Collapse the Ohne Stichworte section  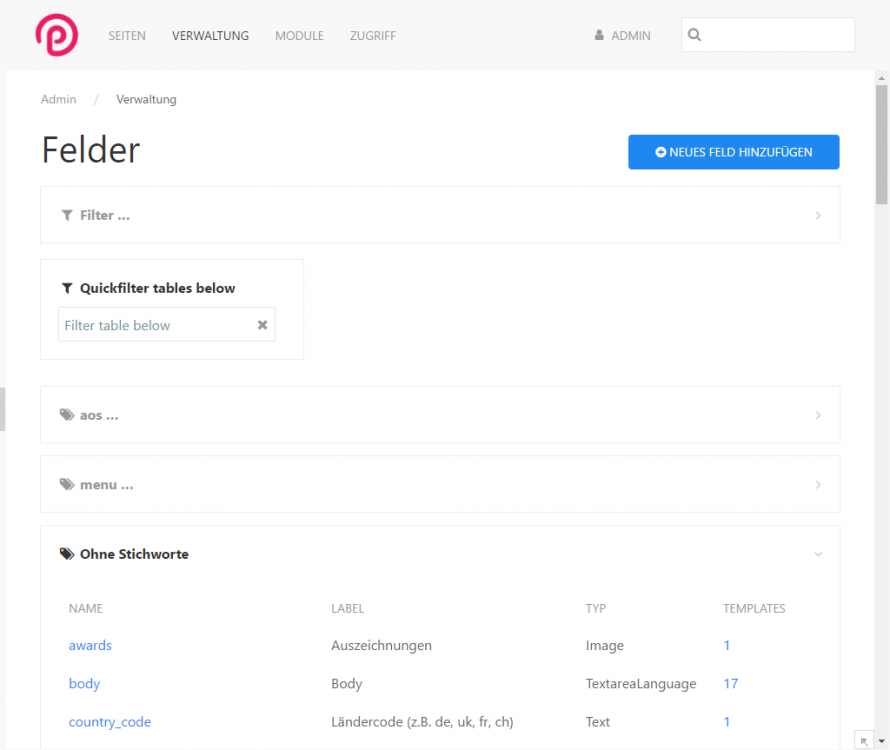(x=817, y=553)
